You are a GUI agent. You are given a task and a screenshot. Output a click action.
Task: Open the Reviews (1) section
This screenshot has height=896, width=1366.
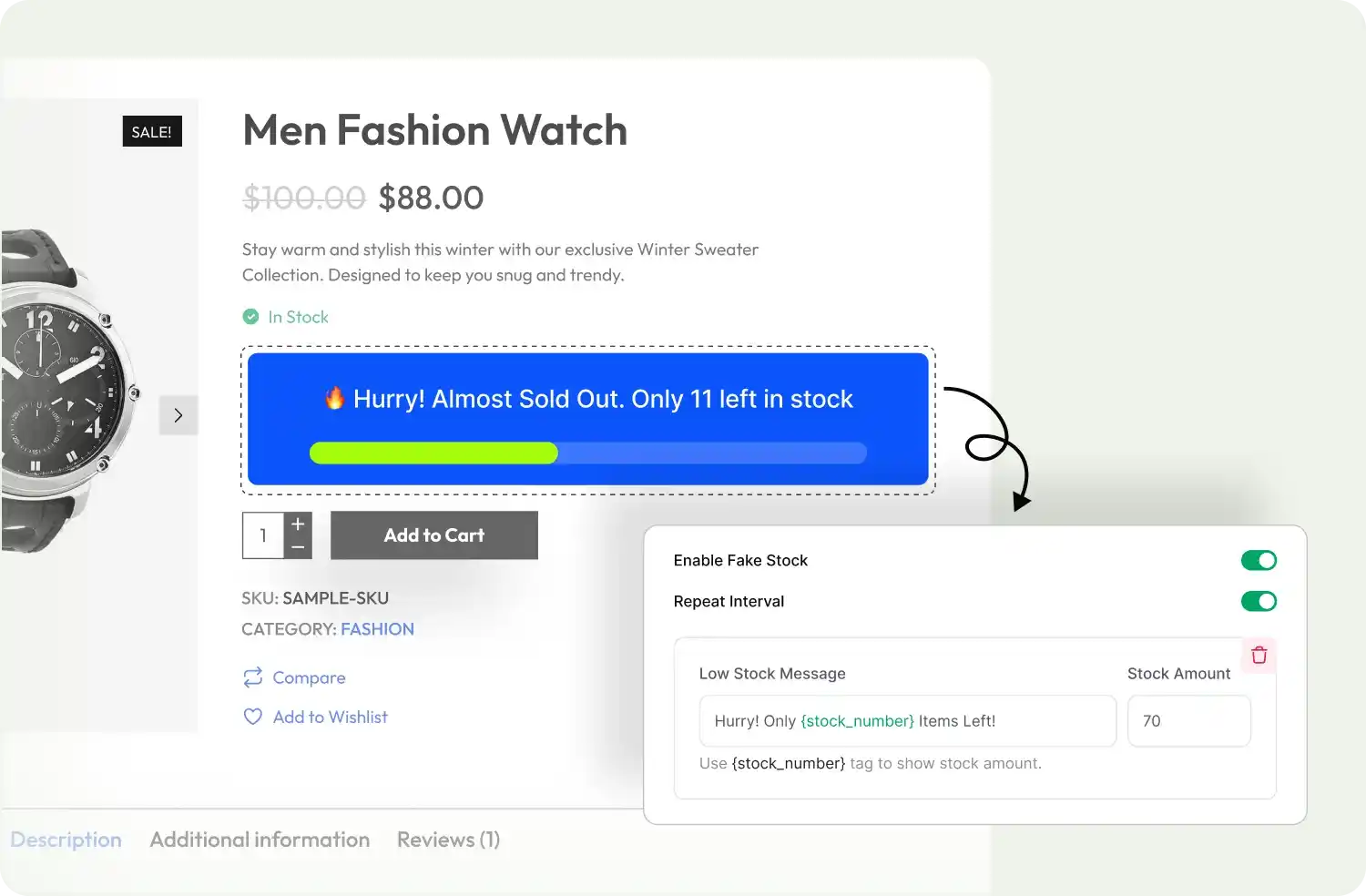click(448, 839)
